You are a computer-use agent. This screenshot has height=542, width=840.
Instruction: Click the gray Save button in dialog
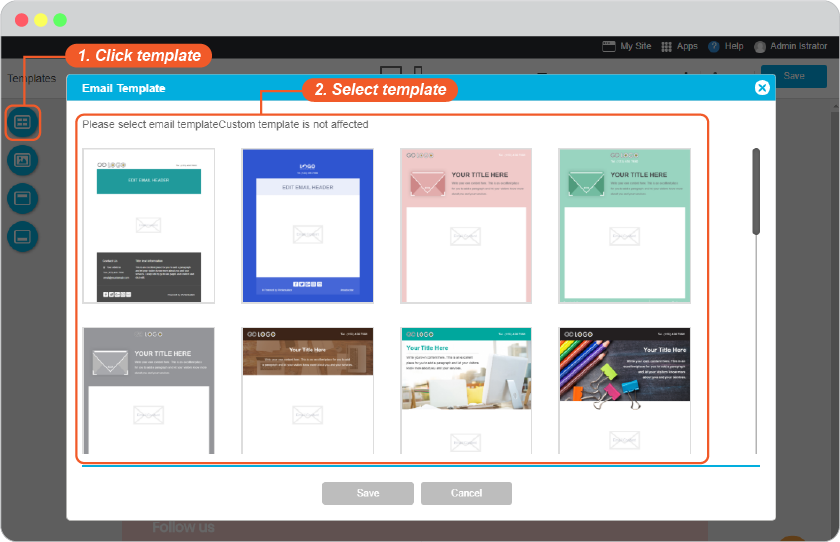point(368,493)
